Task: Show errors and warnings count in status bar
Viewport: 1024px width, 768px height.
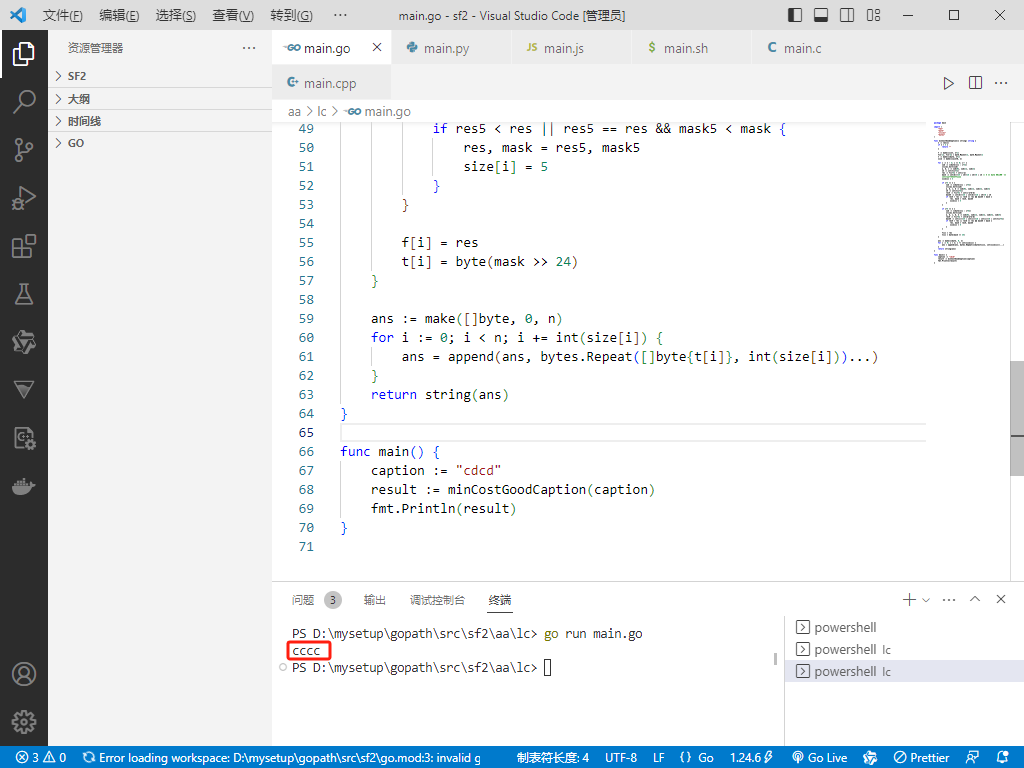Action: pyautogui.click(x=41, y=758)
